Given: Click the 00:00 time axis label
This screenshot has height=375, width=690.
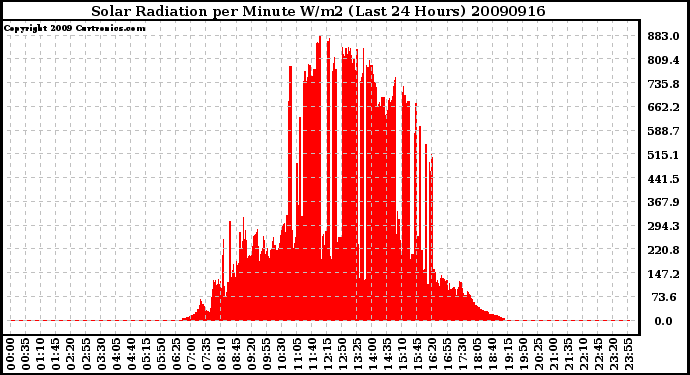Looking at the screenshot, I should [11, 354].
